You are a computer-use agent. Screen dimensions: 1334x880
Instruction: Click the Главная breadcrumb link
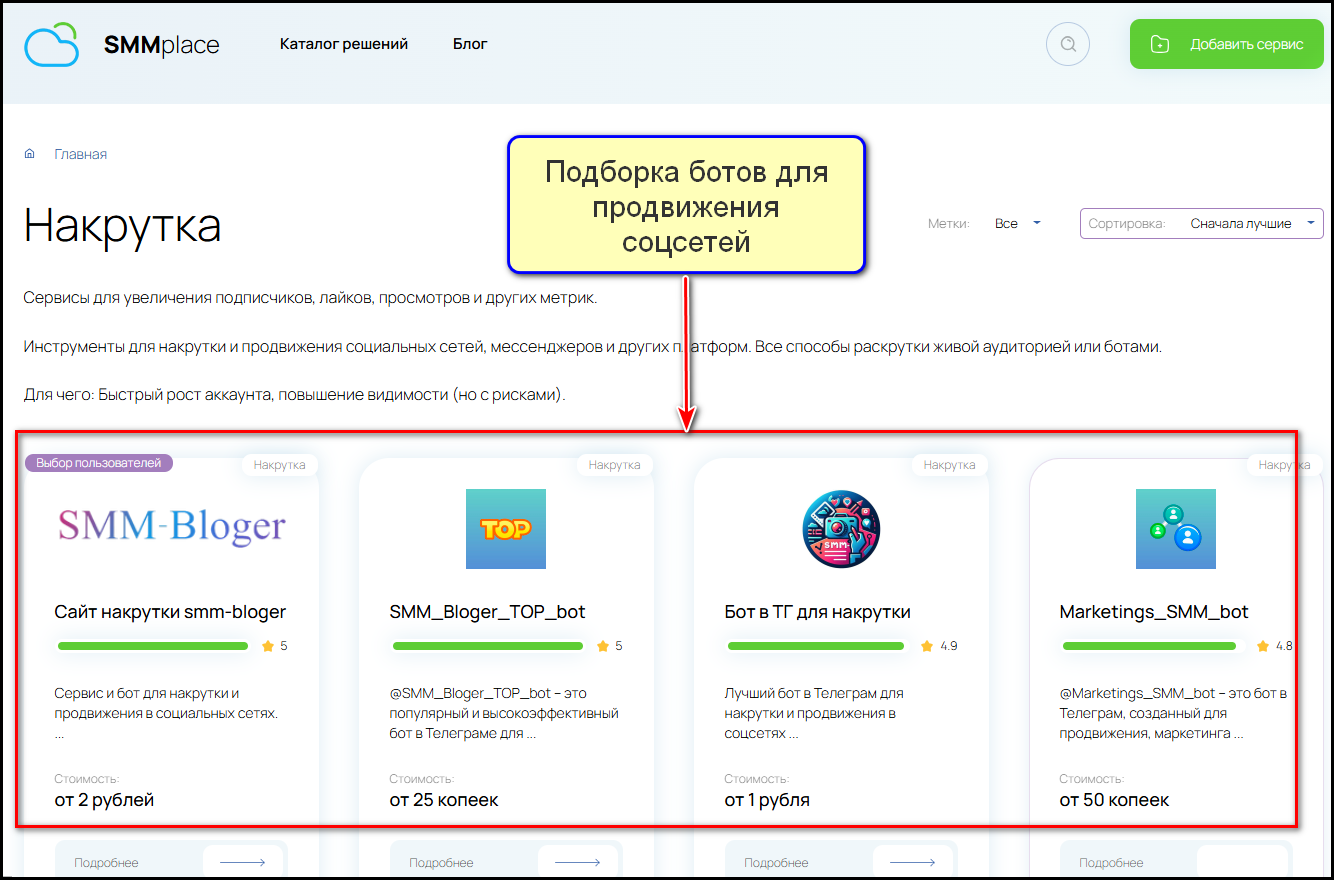tap(81, 154)
